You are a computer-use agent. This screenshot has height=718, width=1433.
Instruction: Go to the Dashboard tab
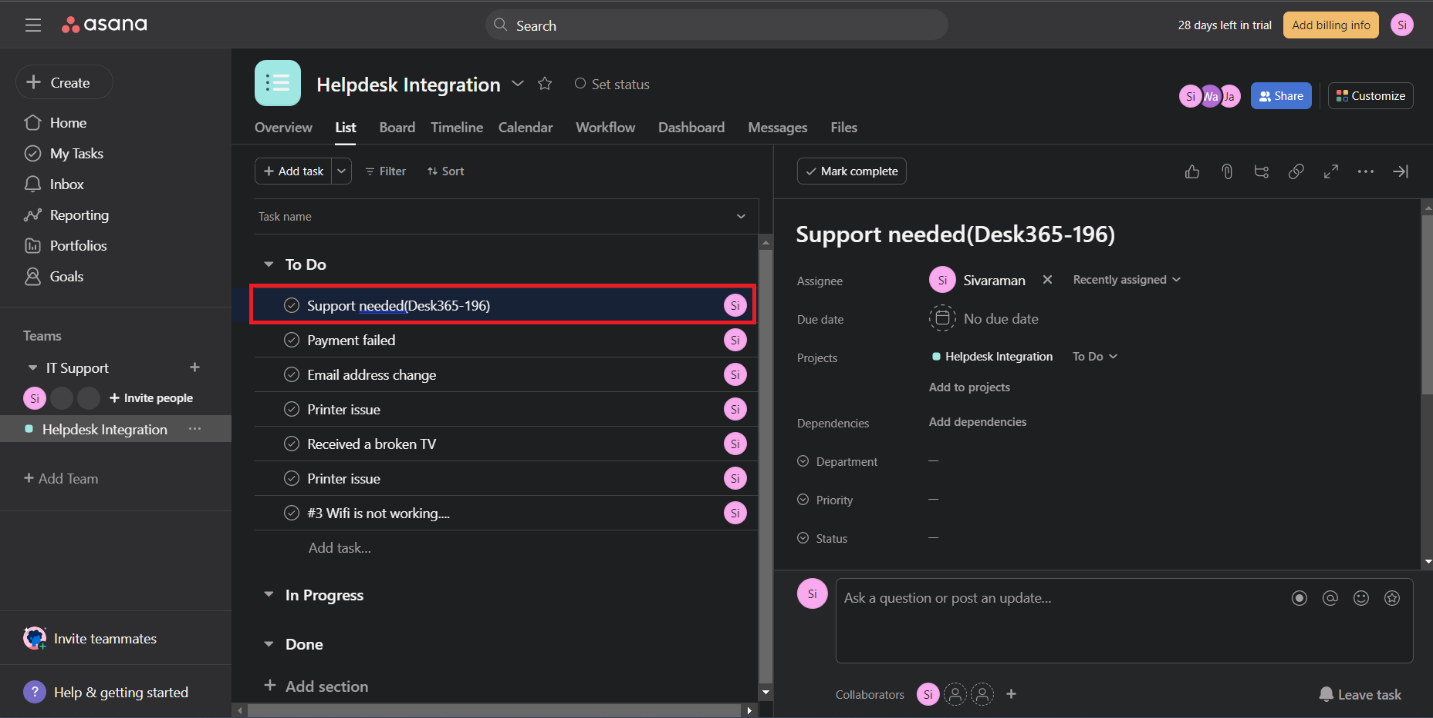click(691, 127)
